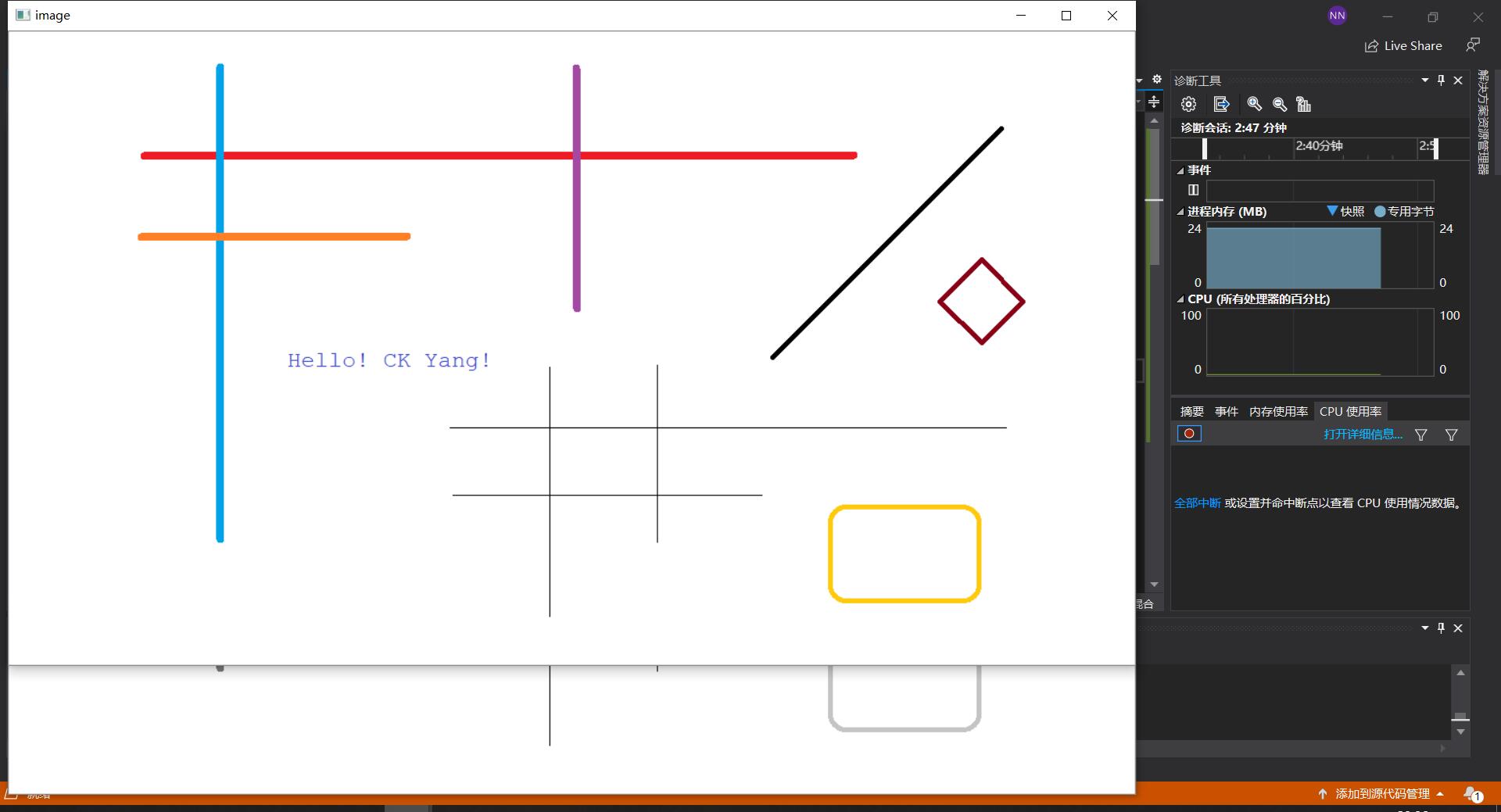Screen dimensions: 1501x812
Task: Collapse the CPU percentage graph
Action: 1180,299
